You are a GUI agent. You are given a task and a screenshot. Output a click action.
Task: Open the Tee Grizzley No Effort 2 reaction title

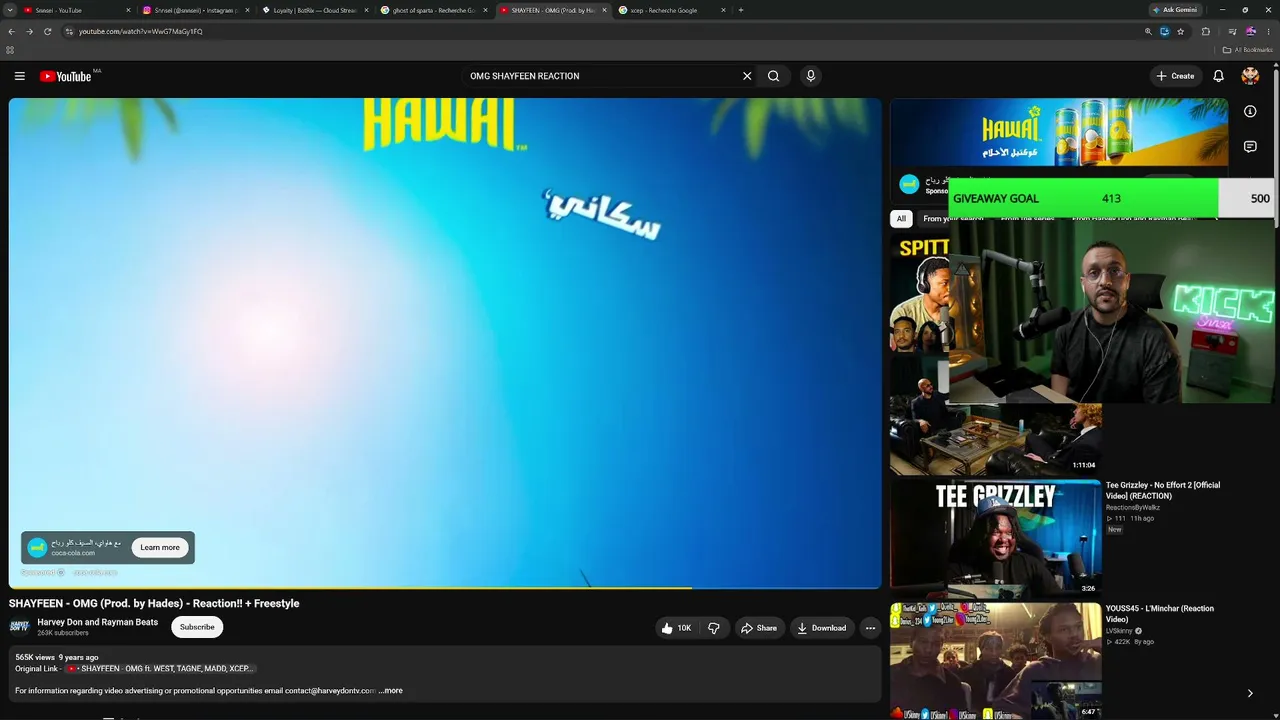click(1163, 490)
